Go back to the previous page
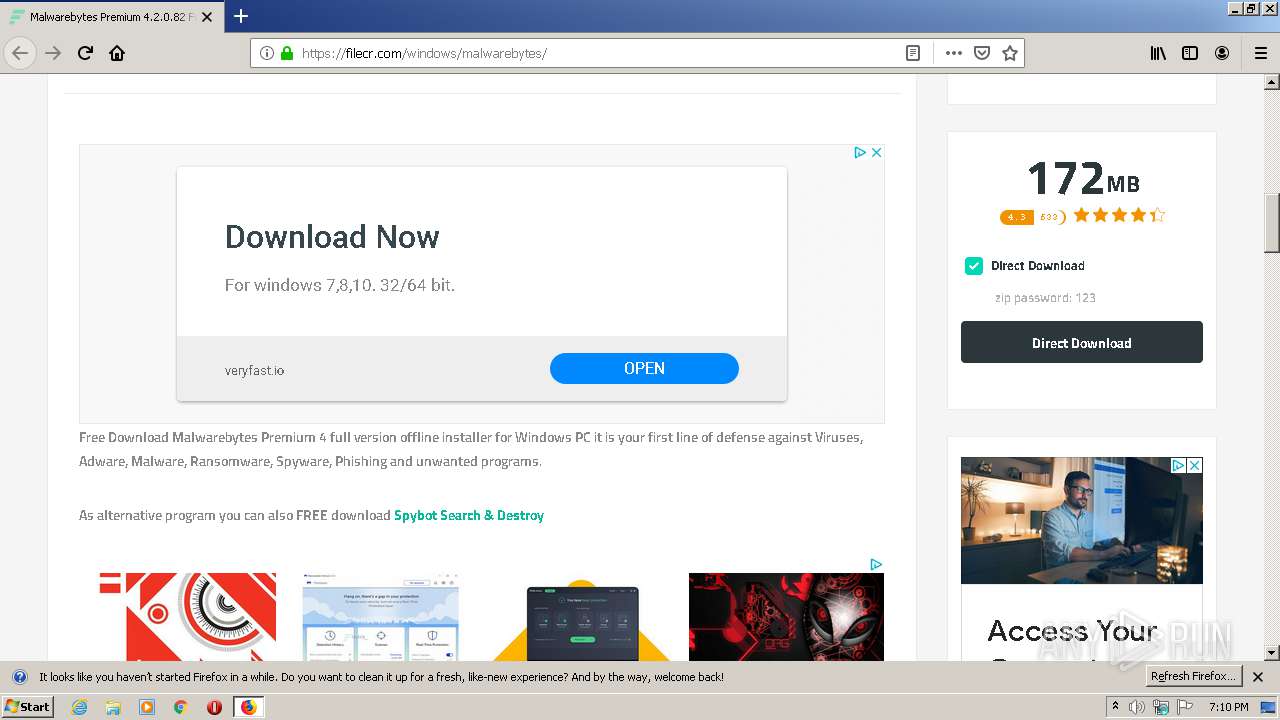1280x720 pixels. [x=20, y=53]
